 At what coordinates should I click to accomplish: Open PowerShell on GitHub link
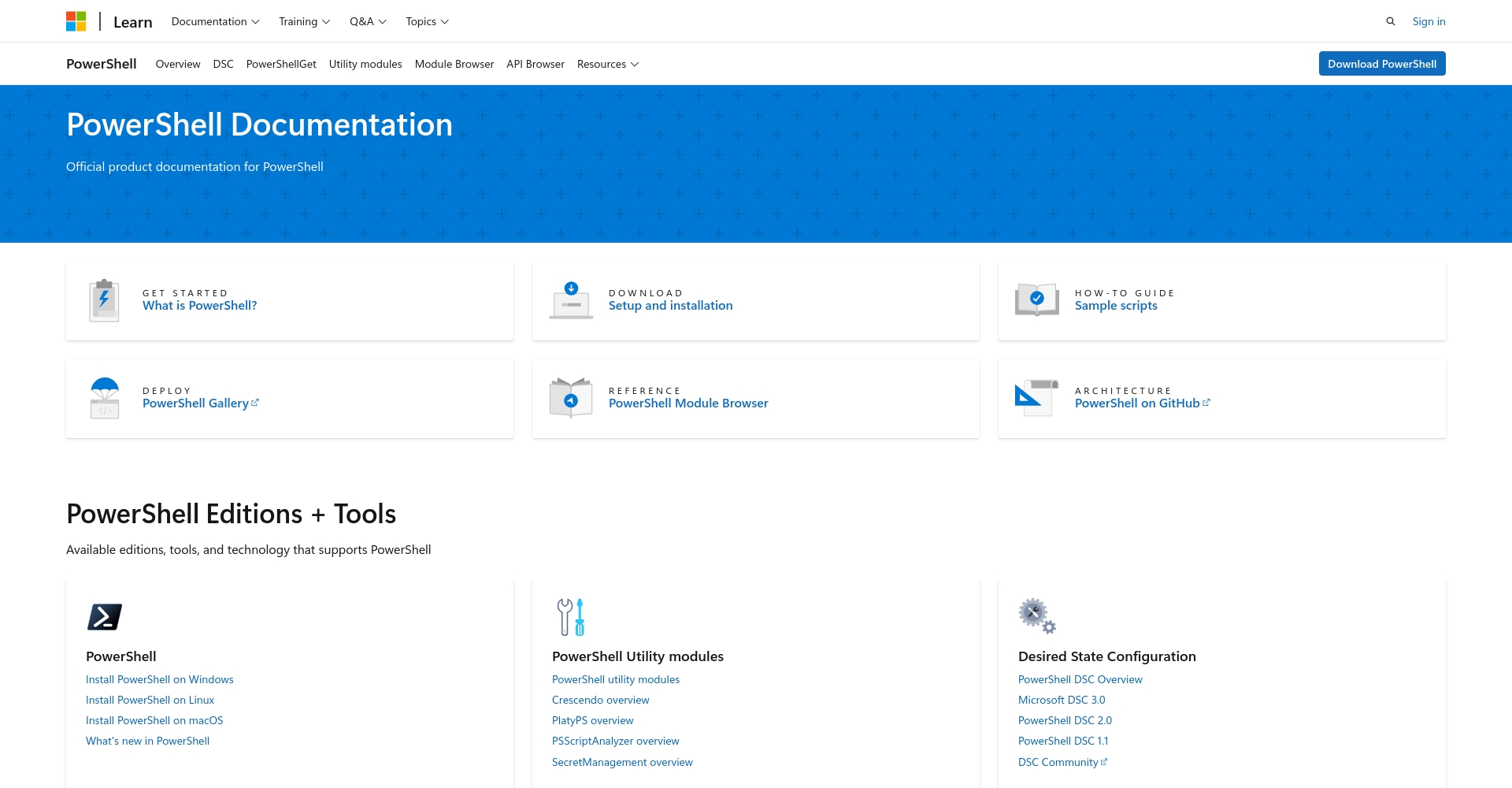(x=1137, y=403)
